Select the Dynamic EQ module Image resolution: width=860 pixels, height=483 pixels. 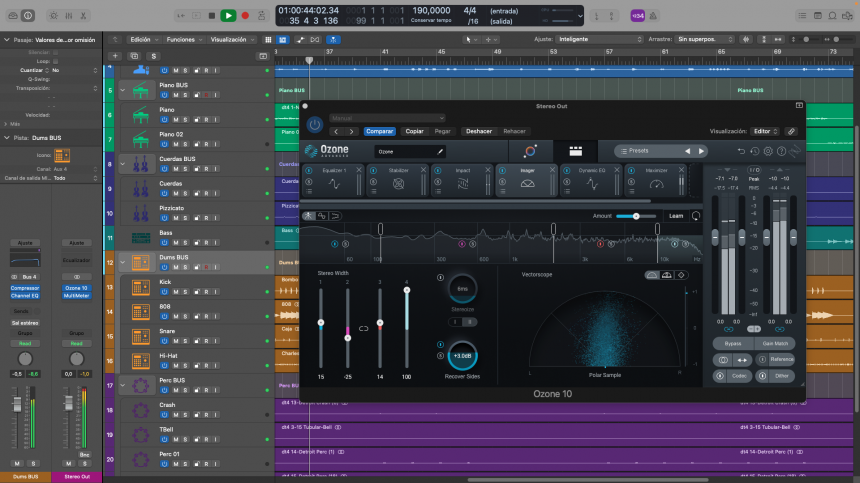click(x=592, y=181)
